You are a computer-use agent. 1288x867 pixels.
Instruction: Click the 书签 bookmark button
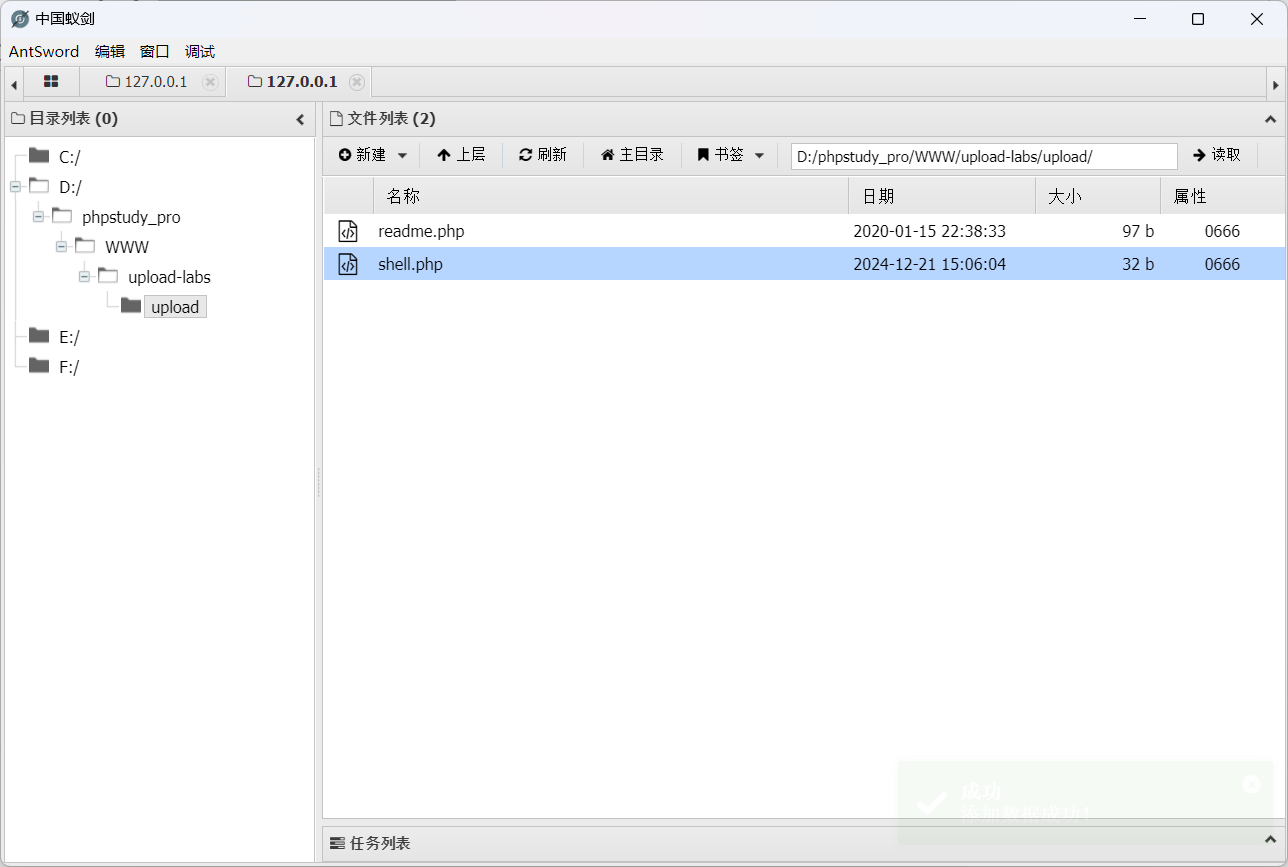[721, 155]
